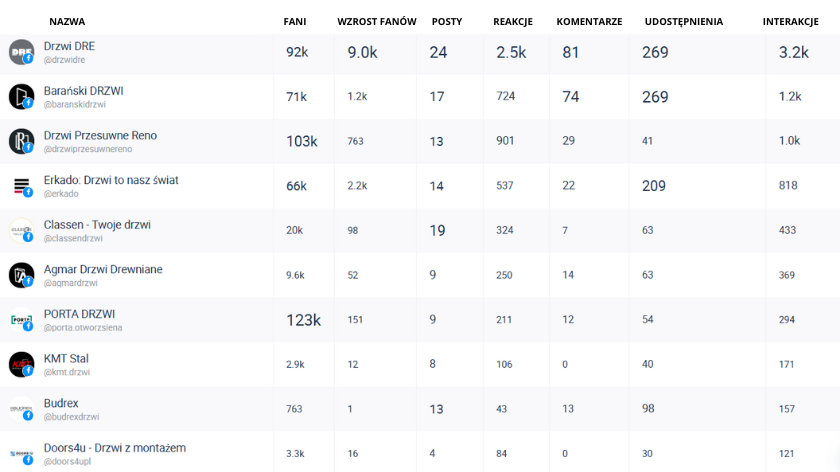Image resolution: width=840 pixels, height=472 pixels.
Task: Open Doors4u - Drzwi z montażem link
Action: 115,448
